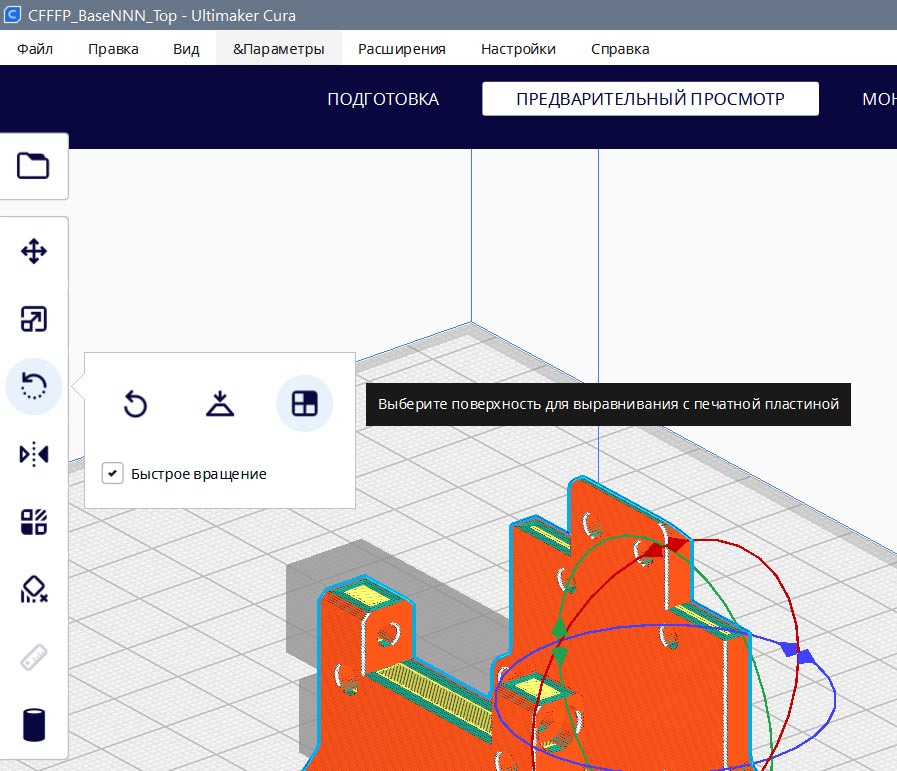Image resolution: width=897 pixels, height=771 pixels.
Task: Open the Файл menu
Action: 35,48
